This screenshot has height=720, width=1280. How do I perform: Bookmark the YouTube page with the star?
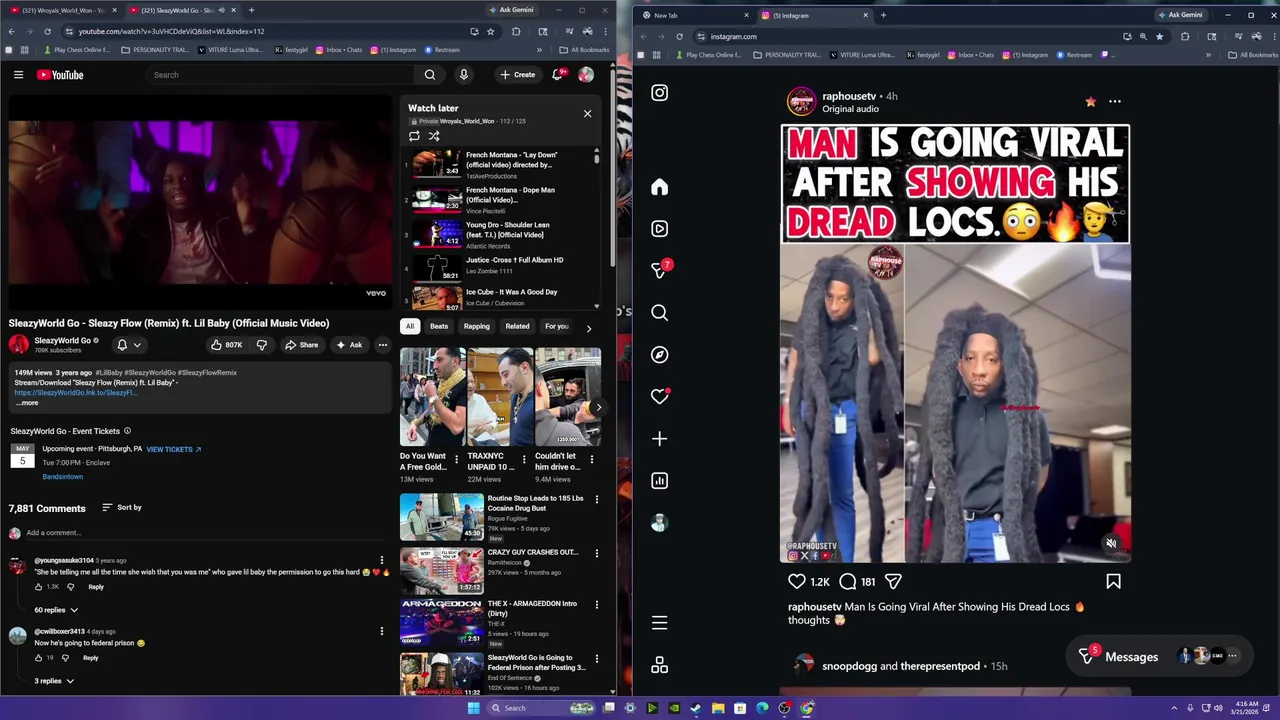[x=490, y=31]
